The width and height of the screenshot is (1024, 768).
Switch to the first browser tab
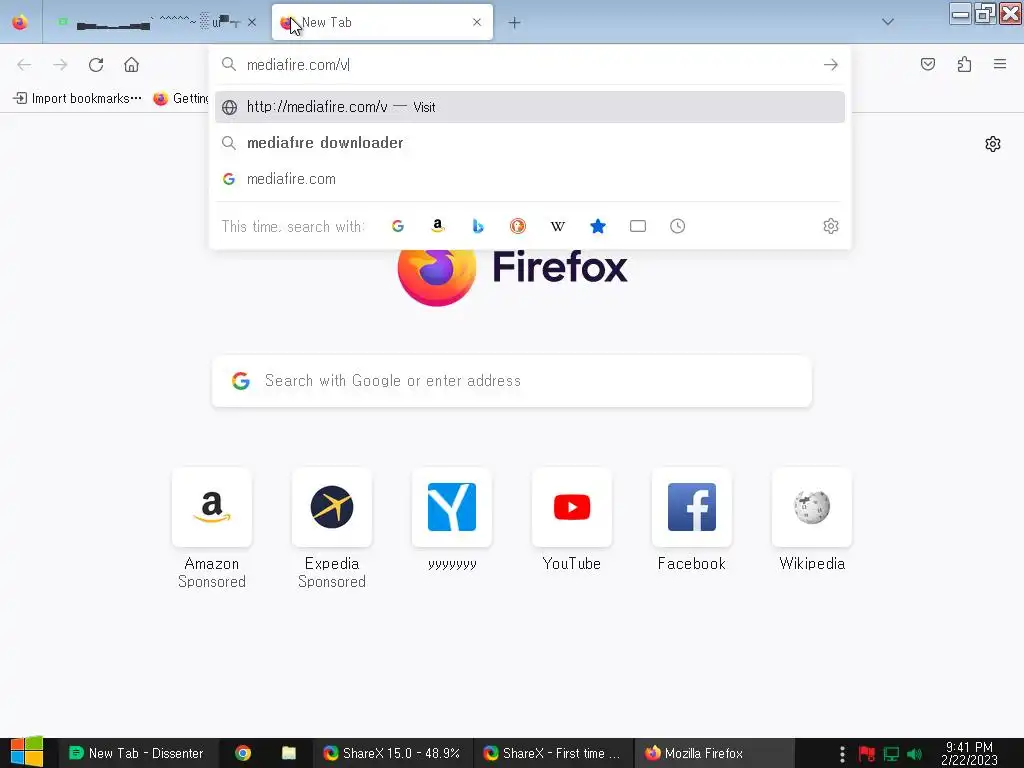click(157, 22)
